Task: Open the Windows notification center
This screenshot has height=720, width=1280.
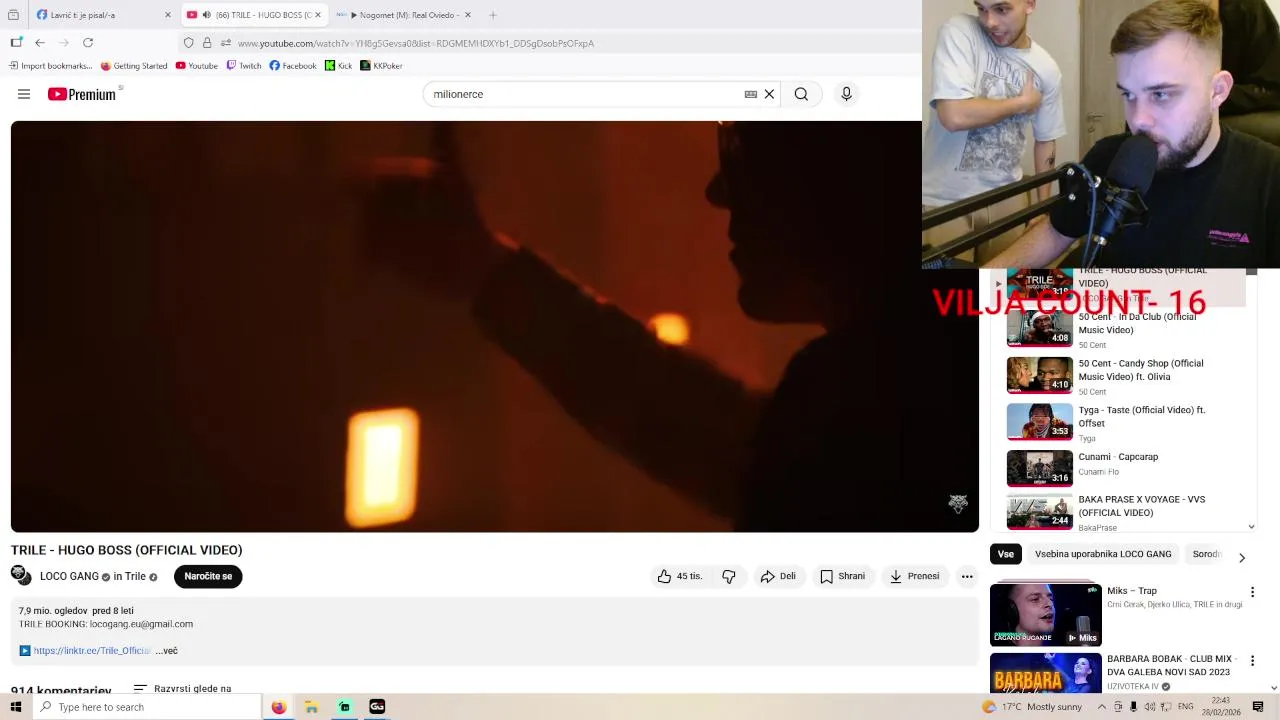Action: [x=1258, y=707]
